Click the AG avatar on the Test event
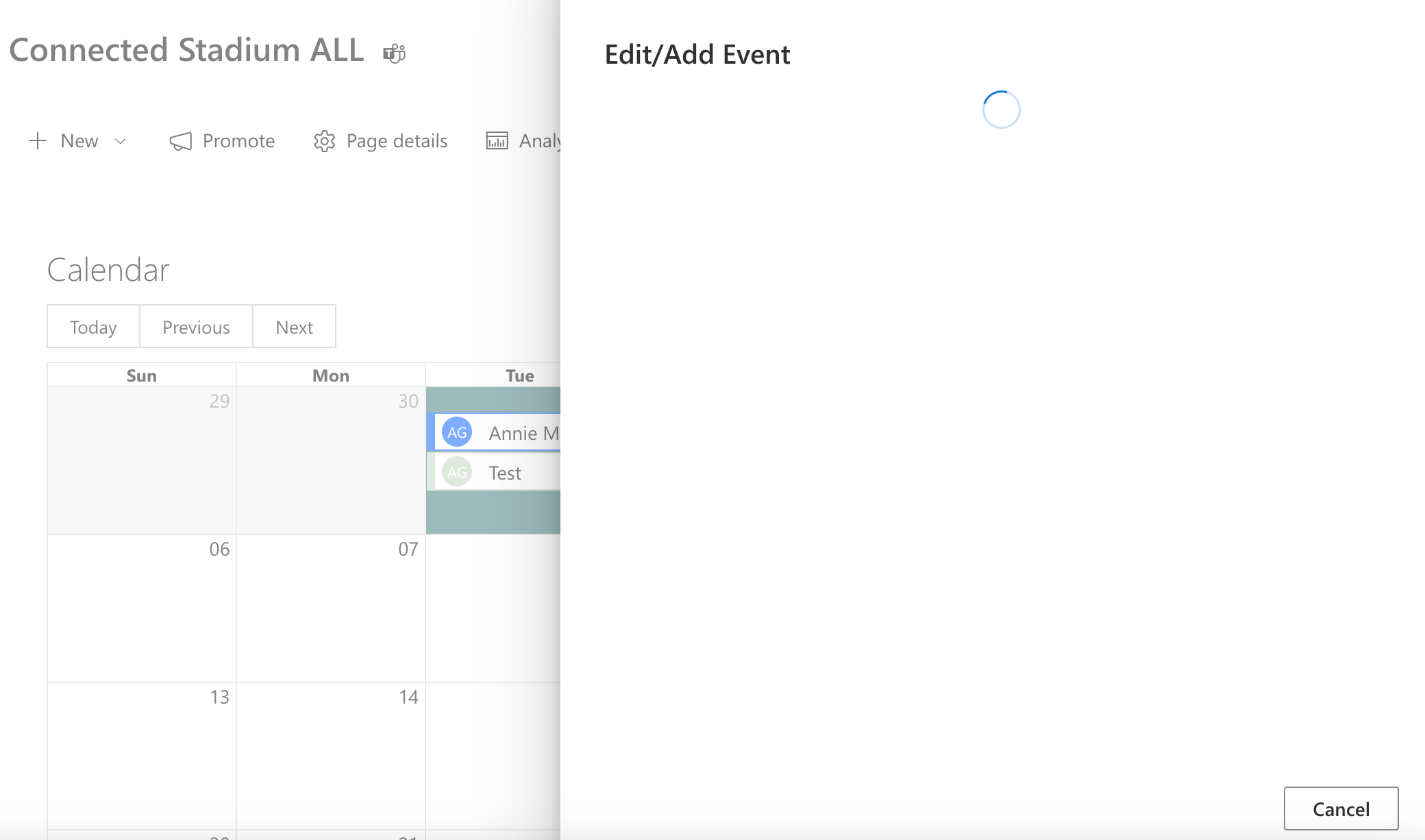Image resolution: width=1425 pixels, height=840 pixels. (457, 472)
